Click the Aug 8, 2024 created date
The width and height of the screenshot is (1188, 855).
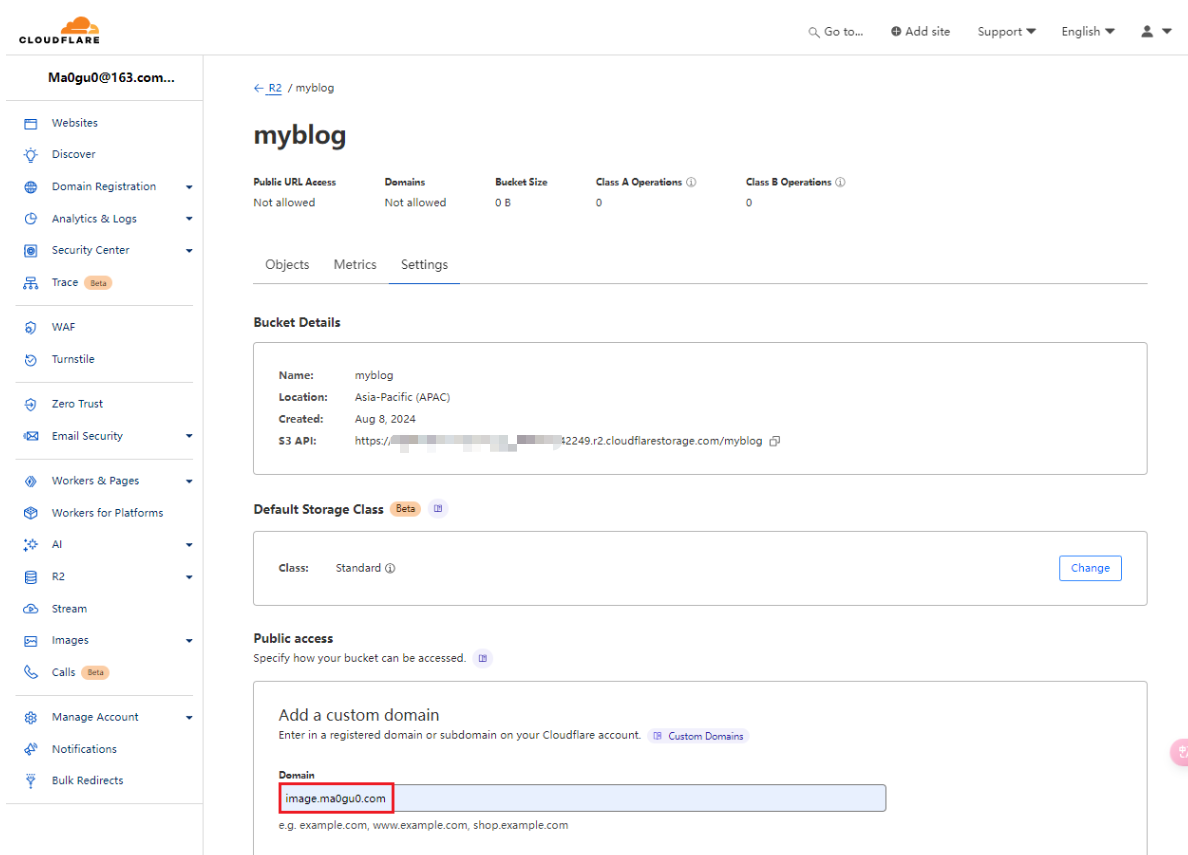point(385,419)
